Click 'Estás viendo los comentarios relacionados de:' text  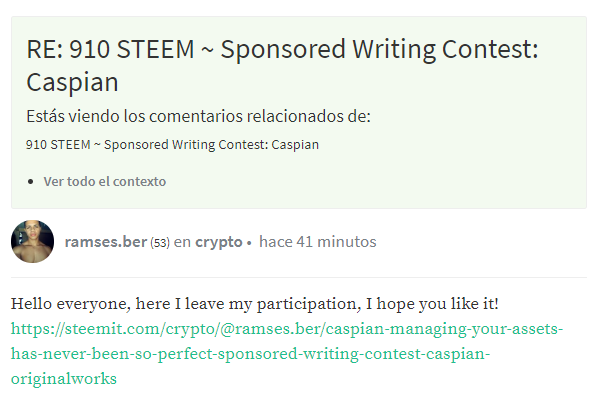point(198,116)
